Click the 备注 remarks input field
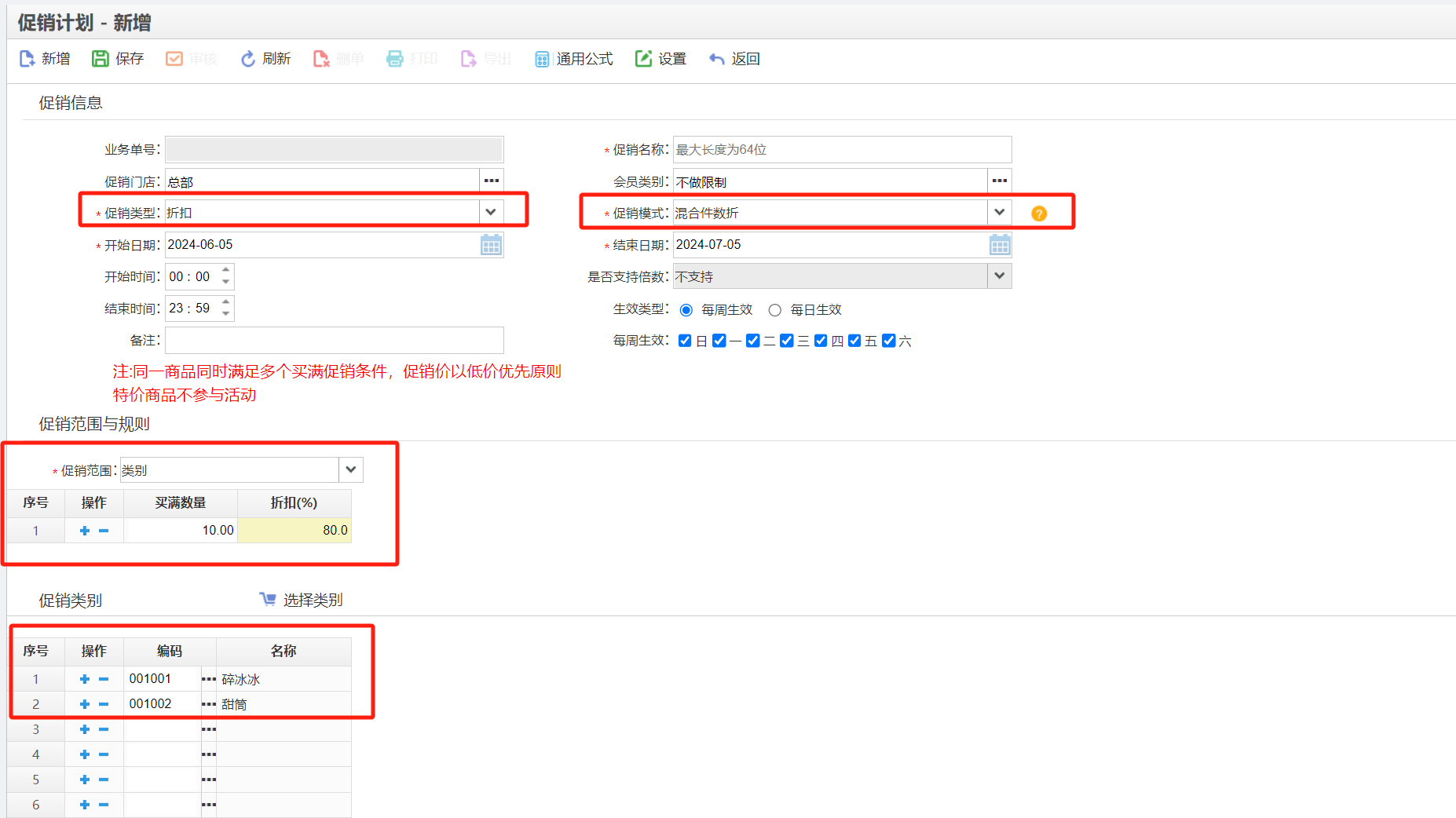The width and height of the screenshot is (1456, 818). coord(335,340)
